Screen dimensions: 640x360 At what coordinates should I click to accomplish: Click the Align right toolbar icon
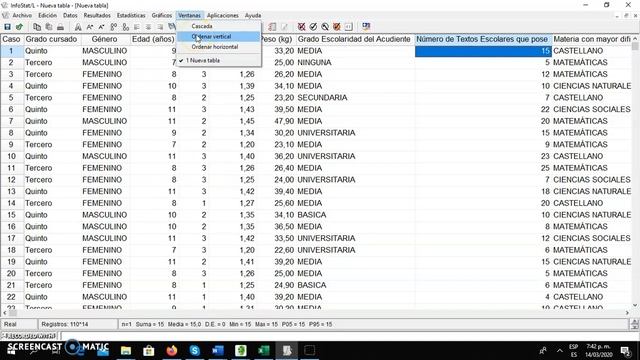point(160,27)
